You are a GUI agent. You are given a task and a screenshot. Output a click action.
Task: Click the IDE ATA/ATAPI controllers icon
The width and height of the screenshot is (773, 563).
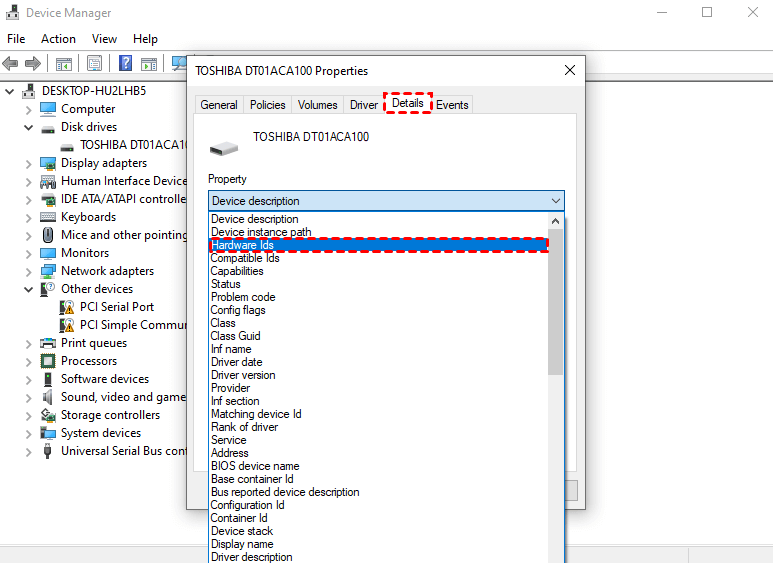(x=48, y=200)
